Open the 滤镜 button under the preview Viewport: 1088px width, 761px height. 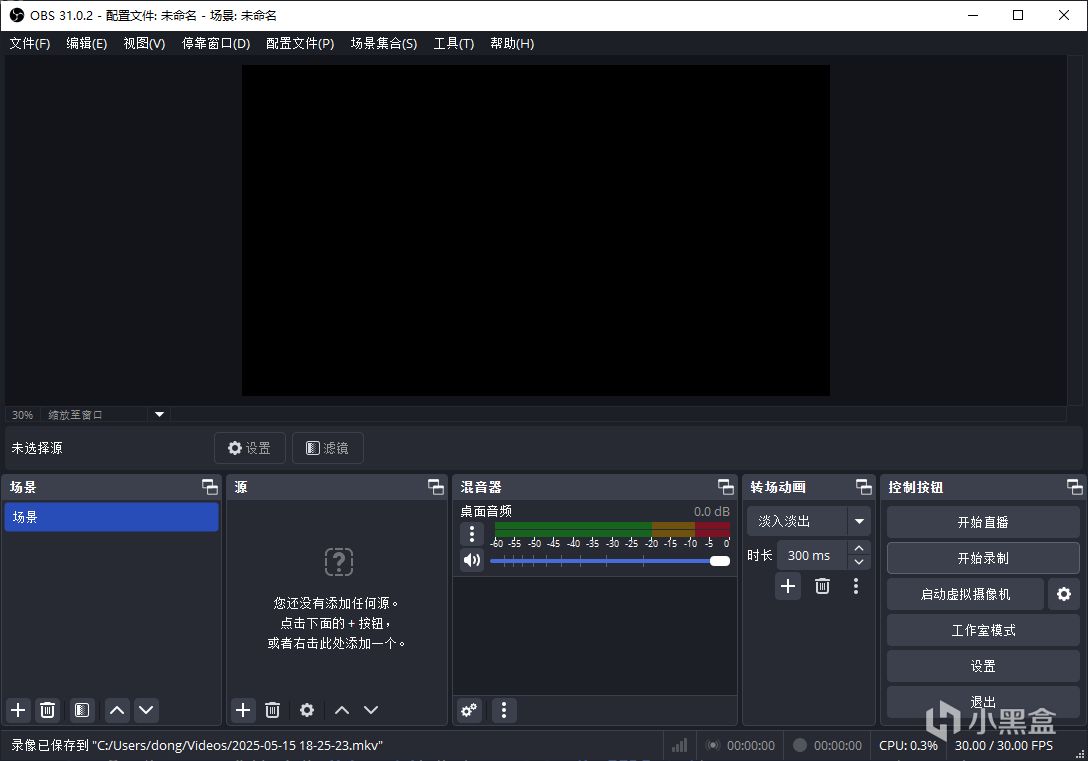[328, 448]
